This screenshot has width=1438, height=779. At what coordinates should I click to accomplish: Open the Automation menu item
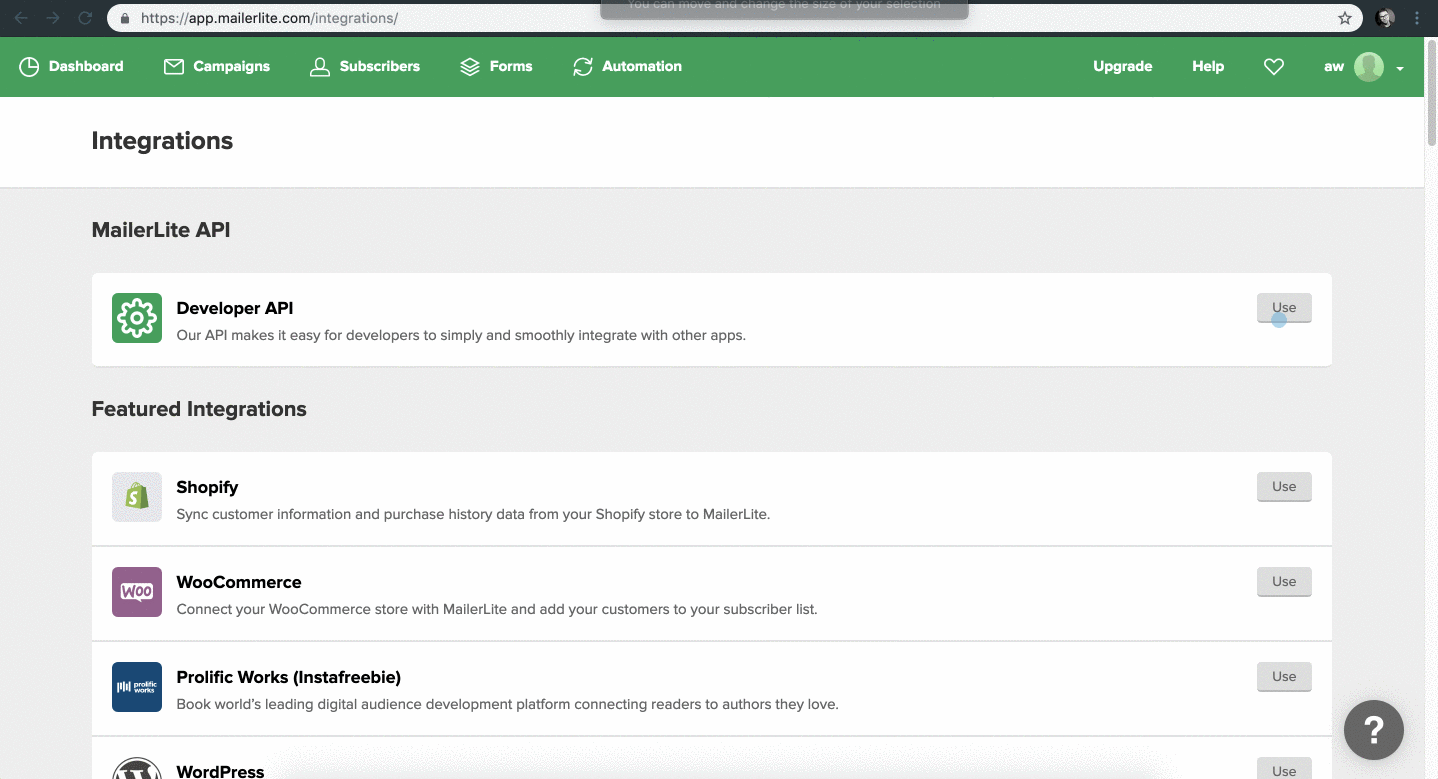[627, 67]
